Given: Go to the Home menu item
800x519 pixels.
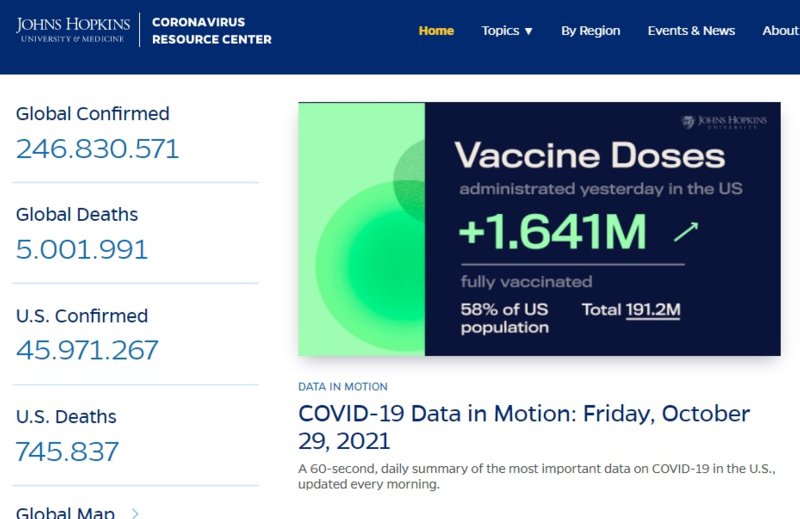Looking at the screenshot, I should coord(436,31).
